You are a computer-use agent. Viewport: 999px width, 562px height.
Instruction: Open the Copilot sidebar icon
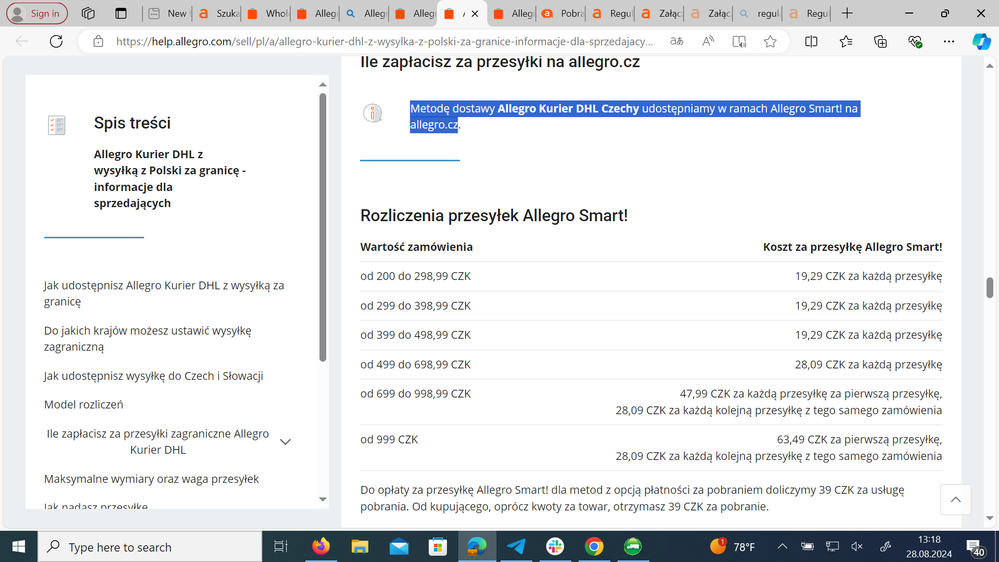click(x=981, y=41)
